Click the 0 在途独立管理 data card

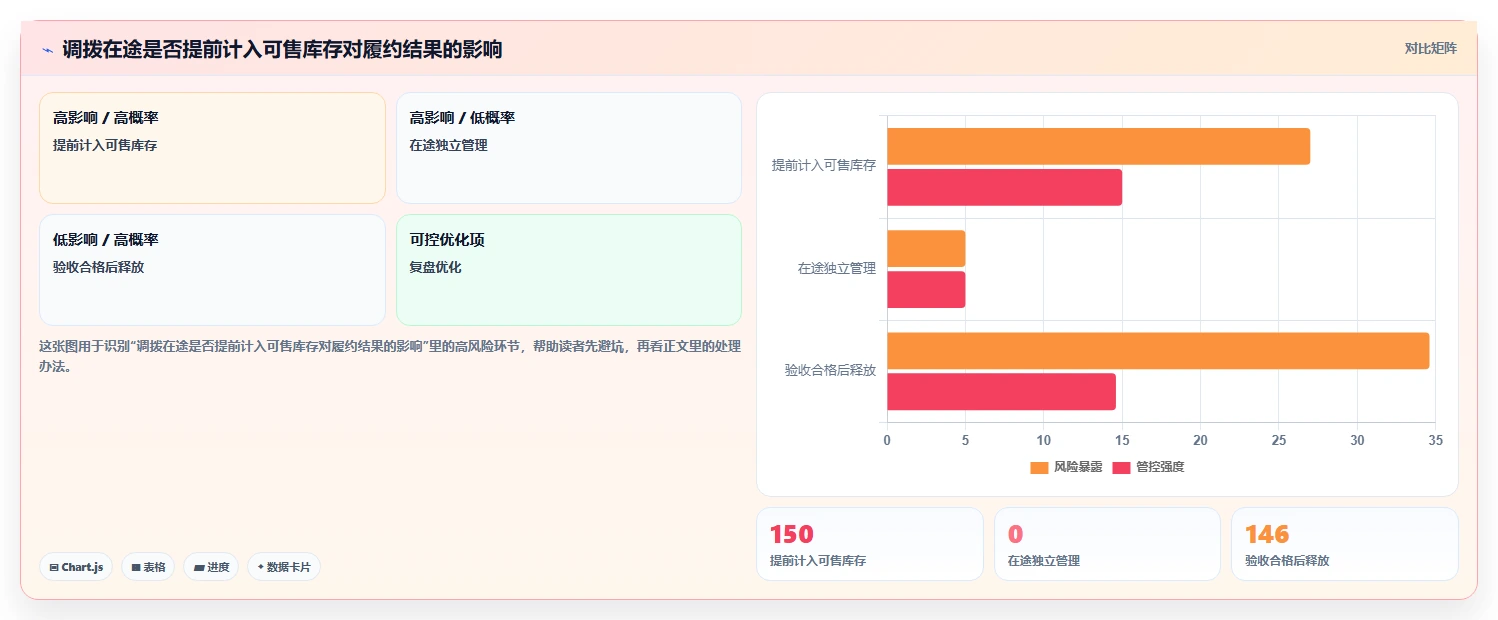pos(1107,544)
